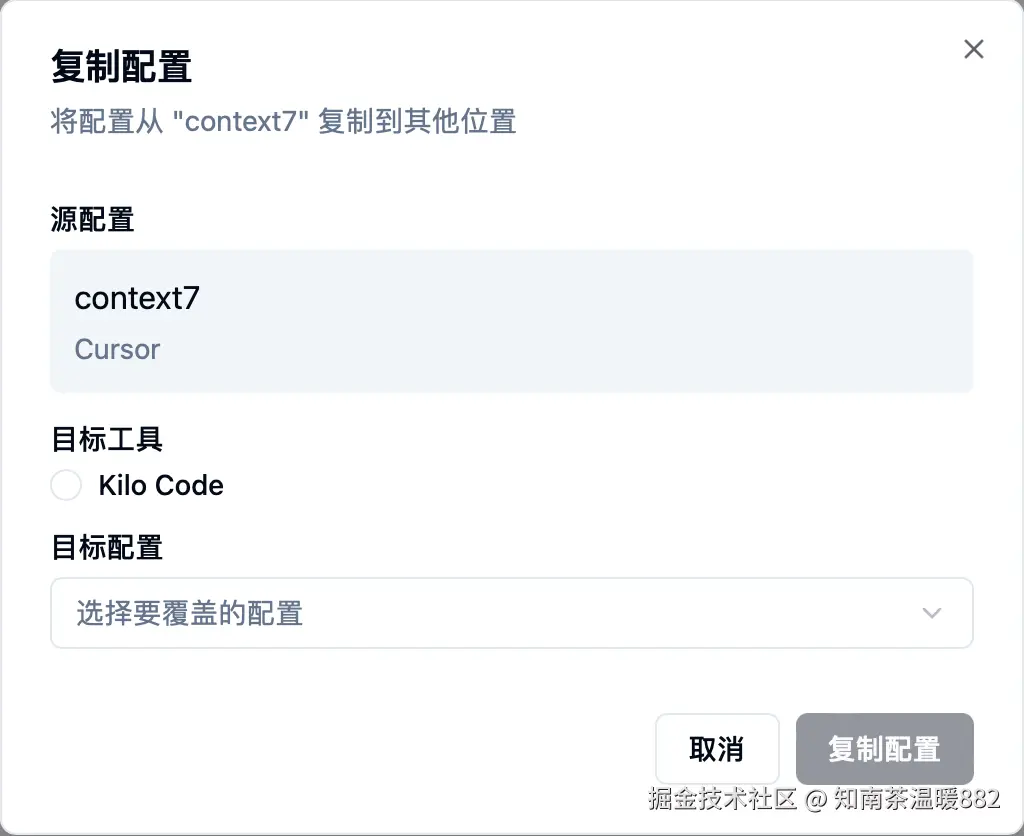Click the @ symbol in the watermark
The height and width of the screenshot is (836, 1024).
coord(815,799)
